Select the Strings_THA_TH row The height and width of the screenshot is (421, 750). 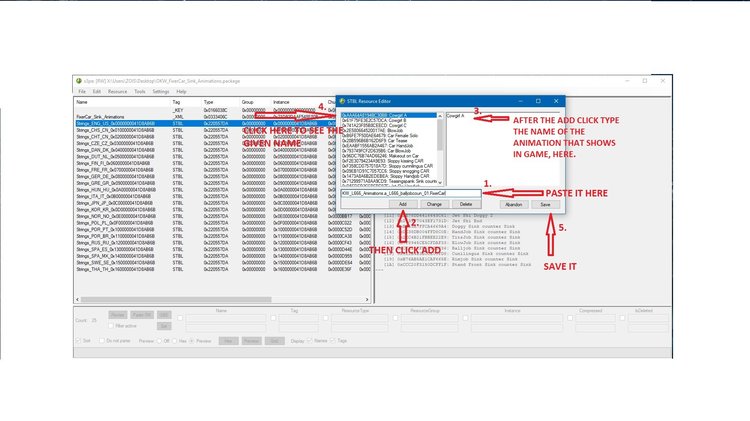[223, 269]
